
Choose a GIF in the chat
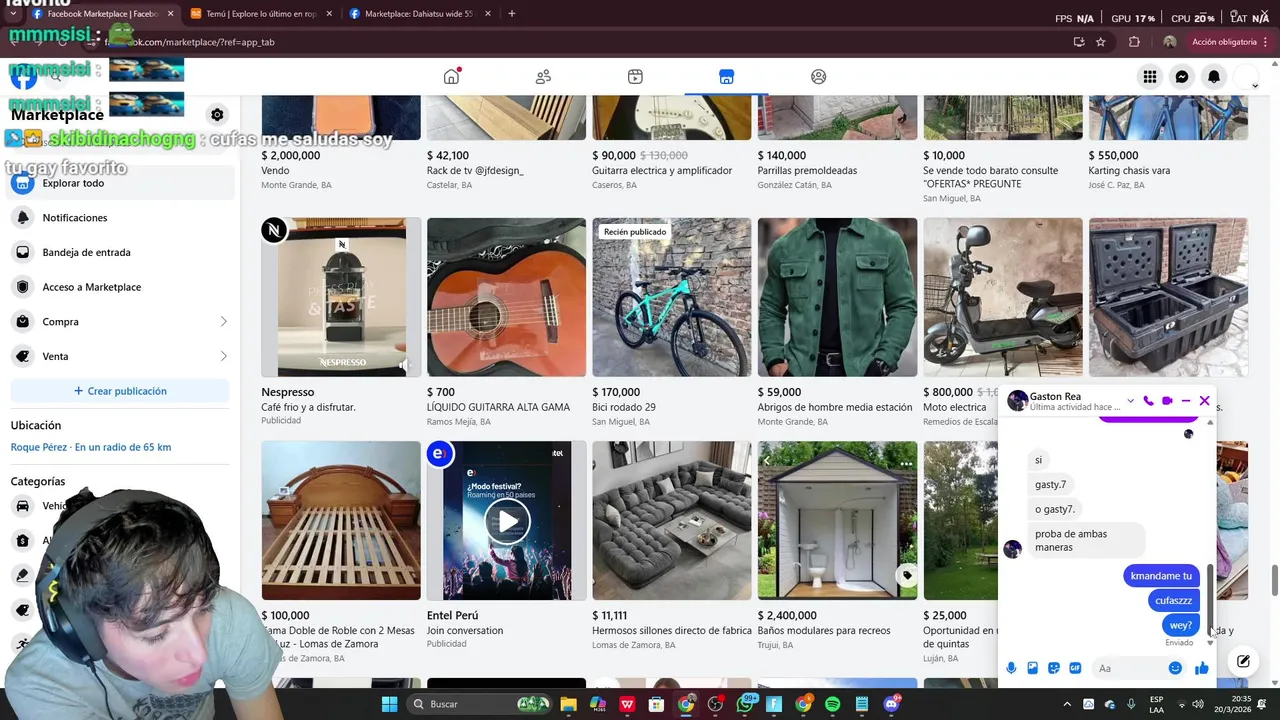click(1075, 668)
